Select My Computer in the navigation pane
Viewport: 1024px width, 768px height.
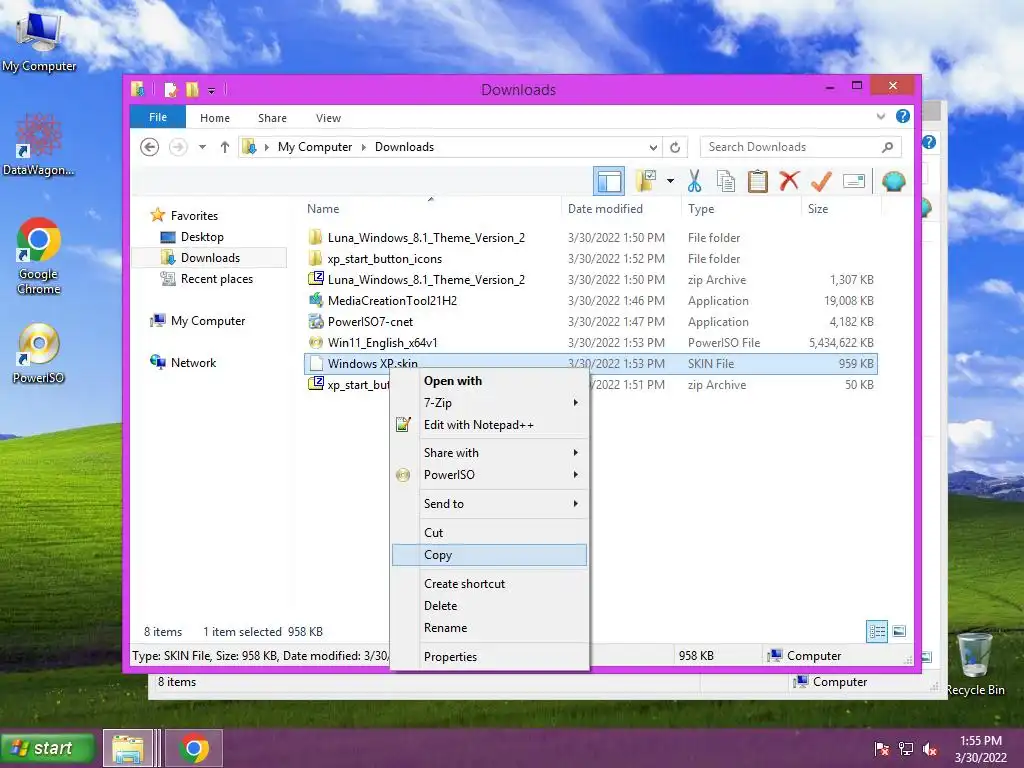point(208,321)
